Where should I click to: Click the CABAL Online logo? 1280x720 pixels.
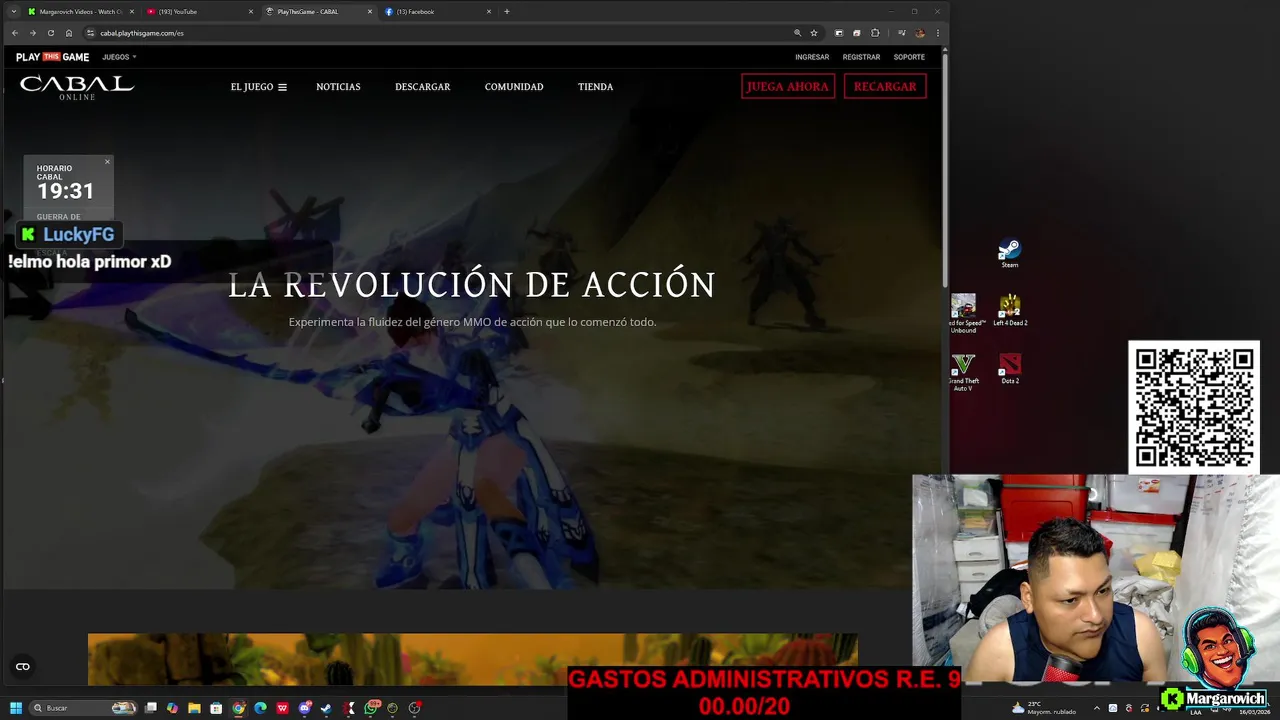(x=77, y=87)
